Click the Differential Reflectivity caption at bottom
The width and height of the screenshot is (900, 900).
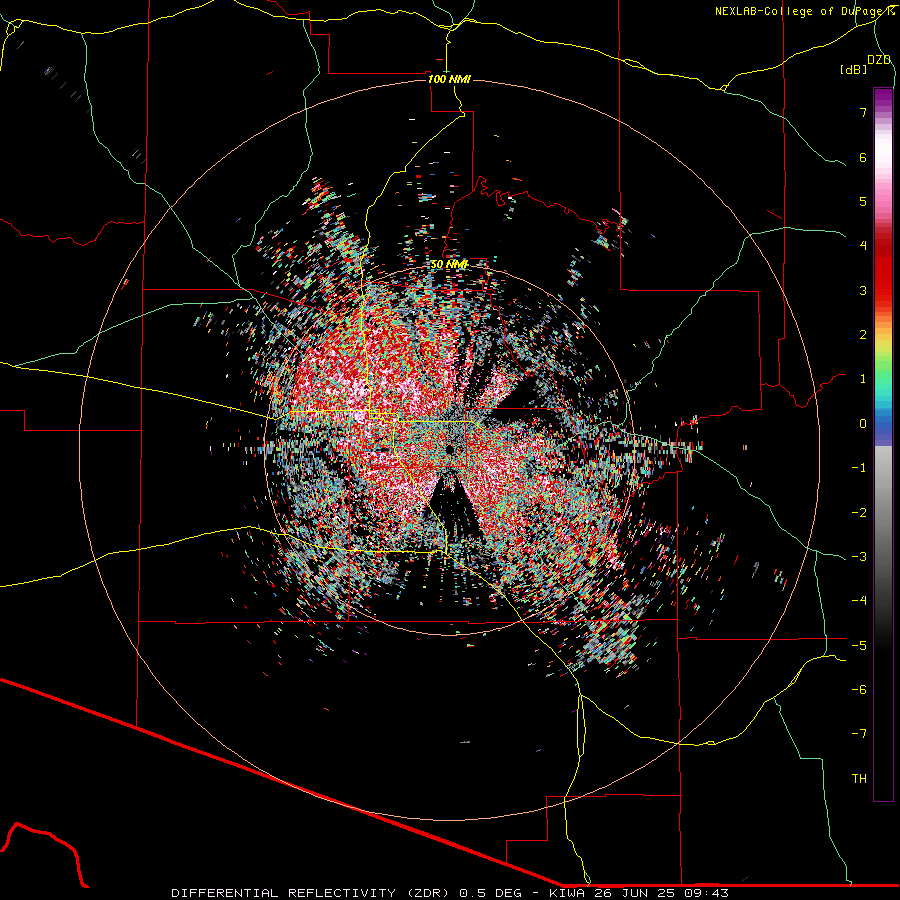[x=450, y=893]
